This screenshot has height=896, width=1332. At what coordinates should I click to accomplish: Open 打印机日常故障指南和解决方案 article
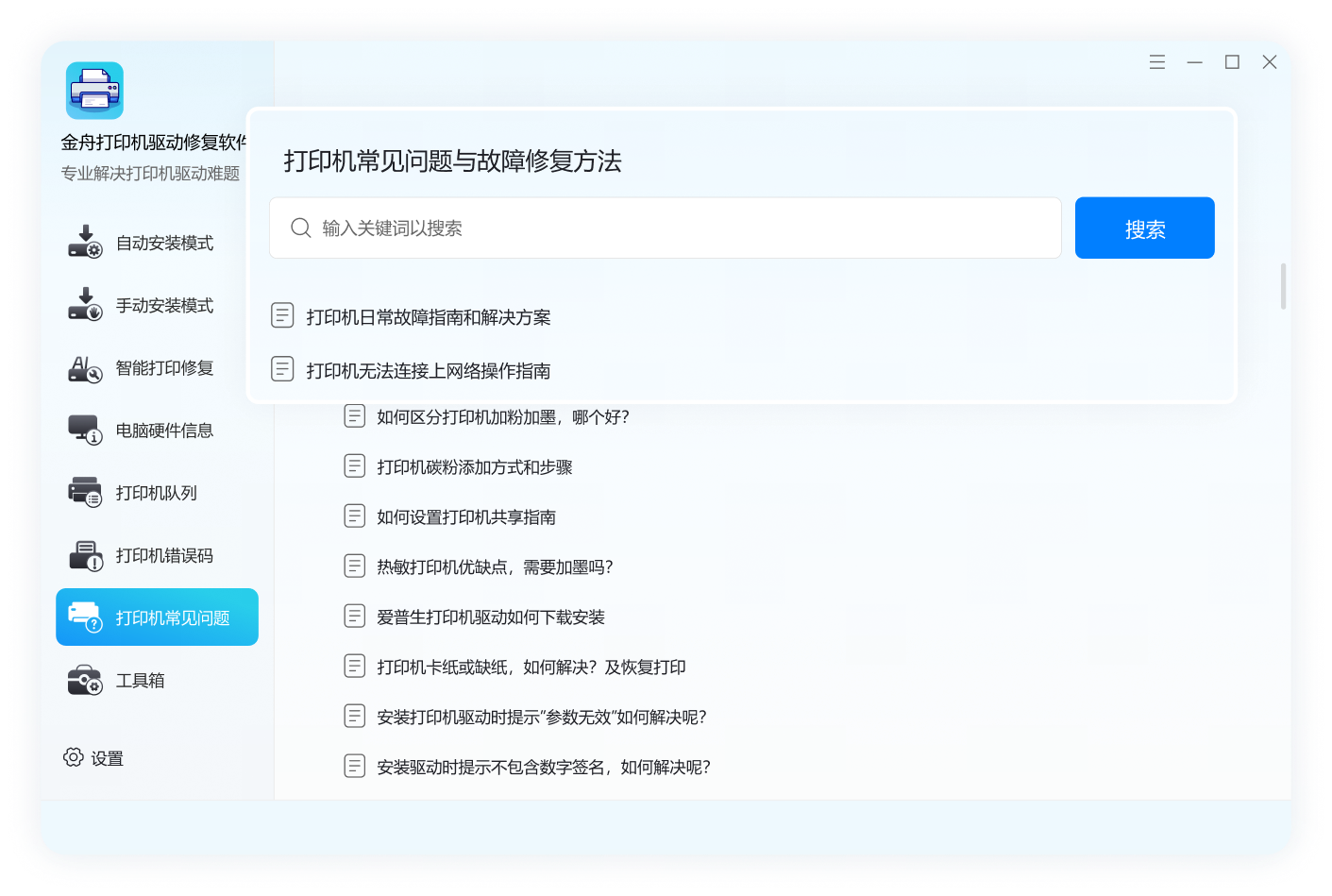click(x=430, y=316)
